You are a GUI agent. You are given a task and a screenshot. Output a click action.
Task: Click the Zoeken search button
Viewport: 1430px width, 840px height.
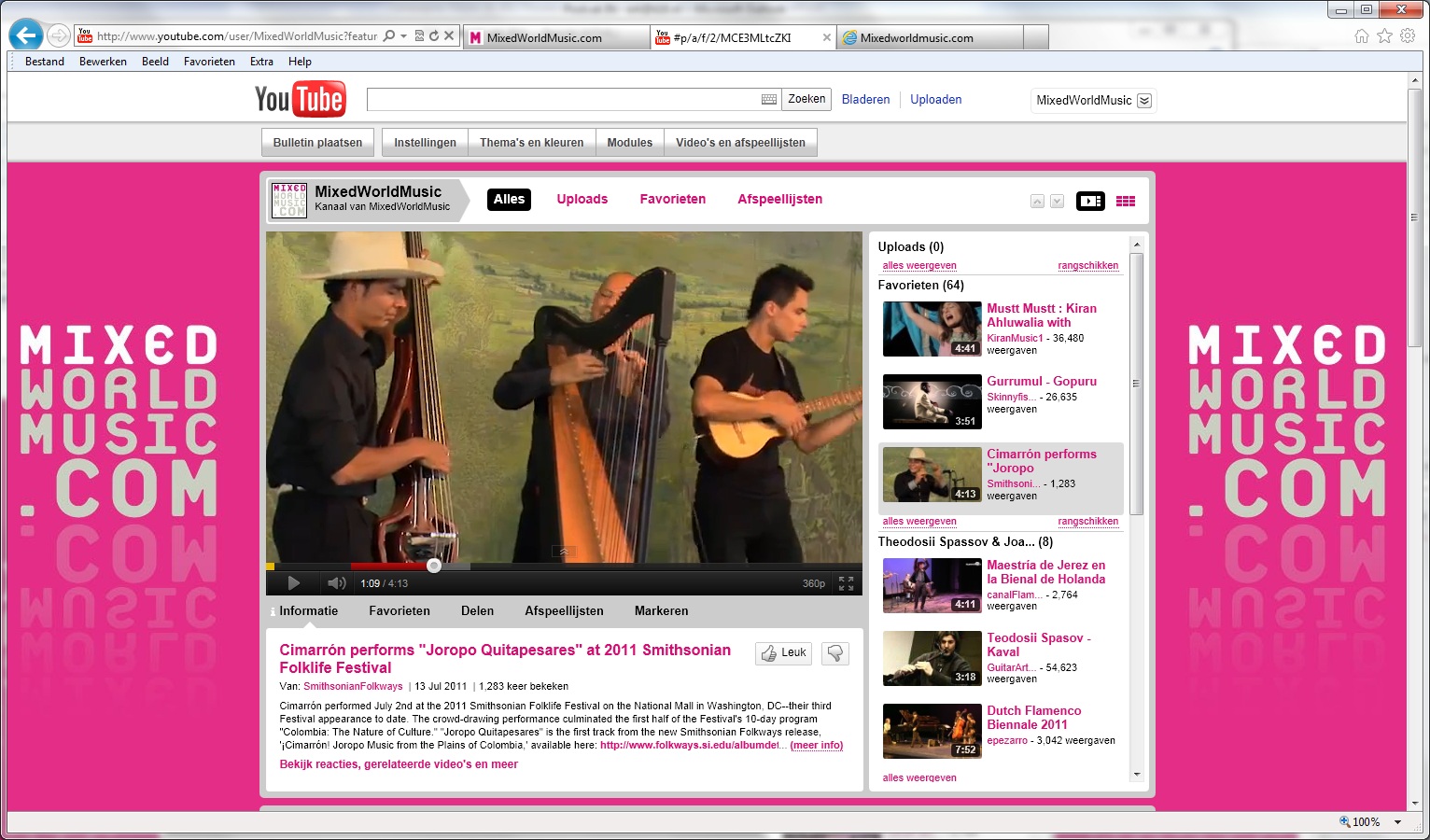[x=806, y=99]
